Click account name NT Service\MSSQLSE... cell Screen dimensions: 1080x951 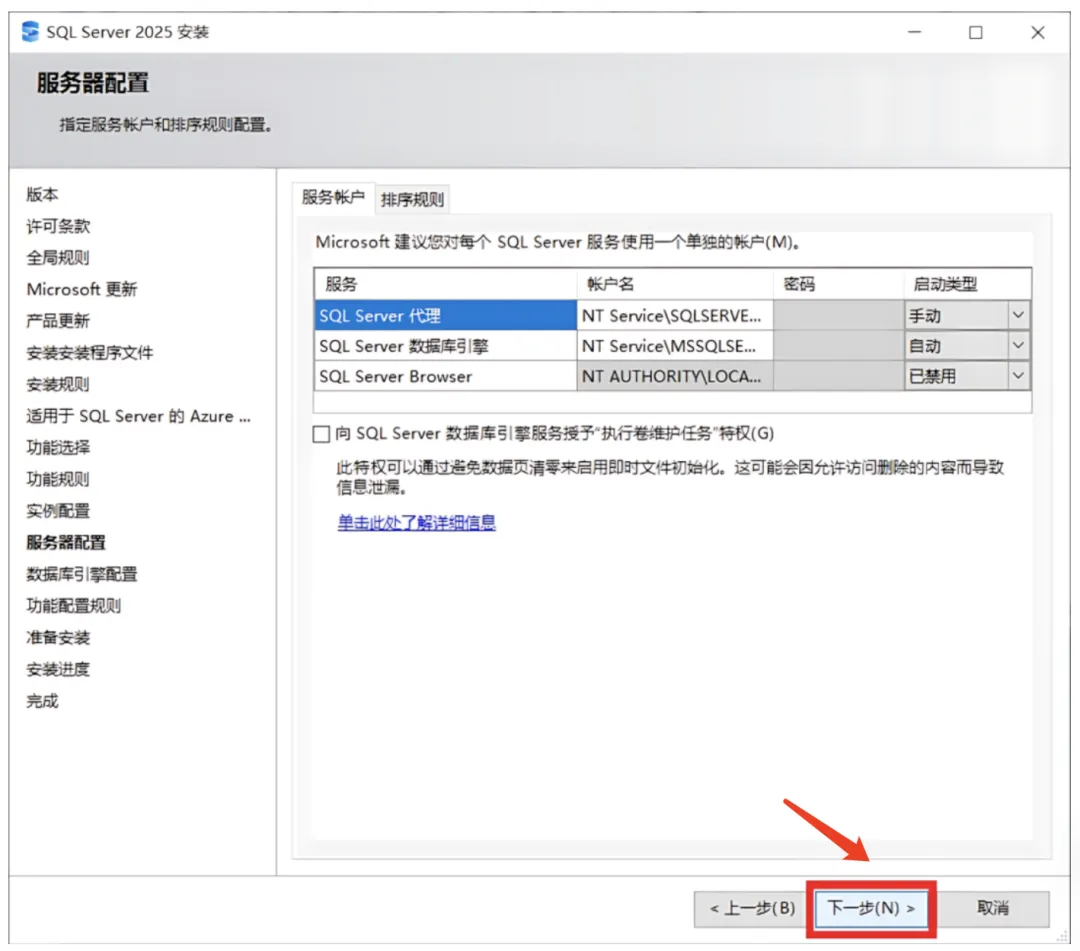point(675,346)
